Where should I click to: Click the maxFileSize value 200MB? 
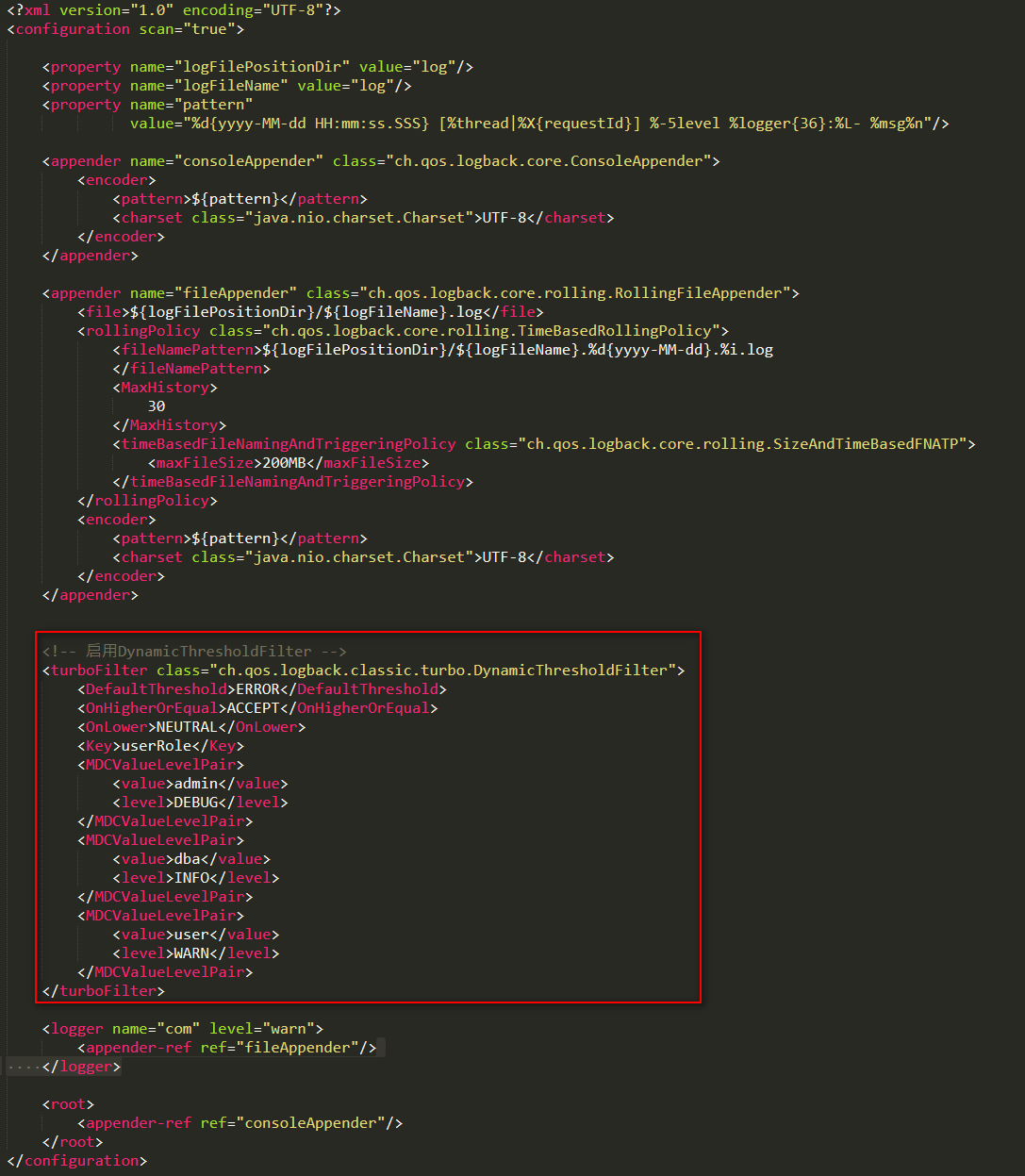pos(282,462)
